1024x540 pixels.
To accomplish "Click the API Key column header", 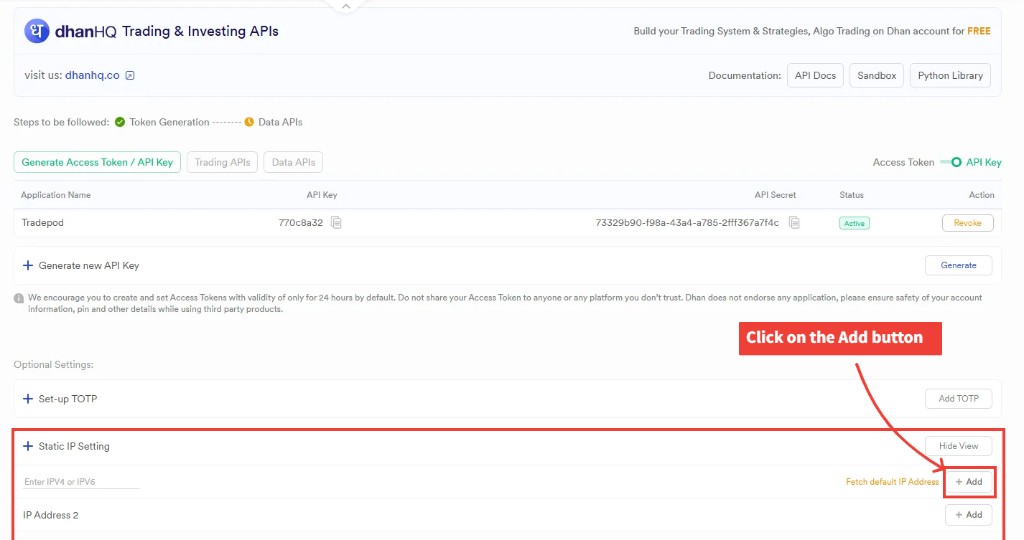I will [321, 195].
